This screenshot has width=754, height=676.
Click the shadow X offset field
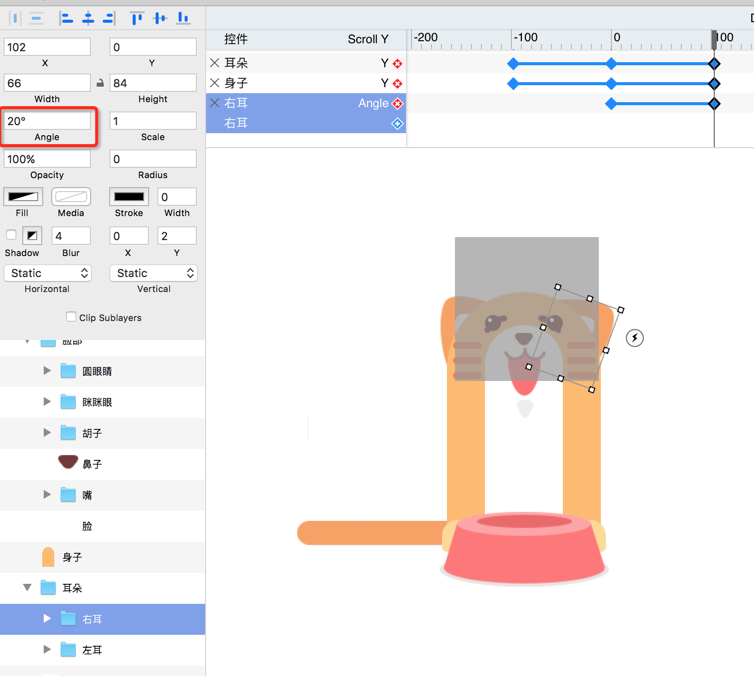click(x=129, y=236)
